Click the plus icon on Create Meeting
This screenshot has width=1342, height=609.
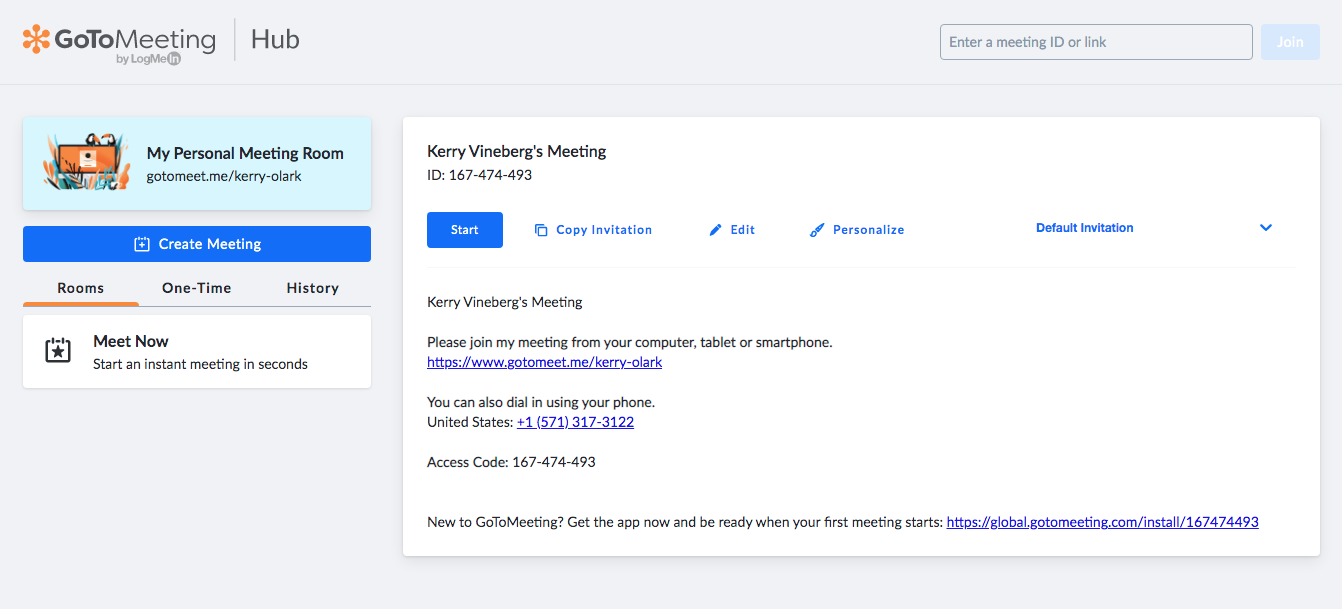click(142, 244)
